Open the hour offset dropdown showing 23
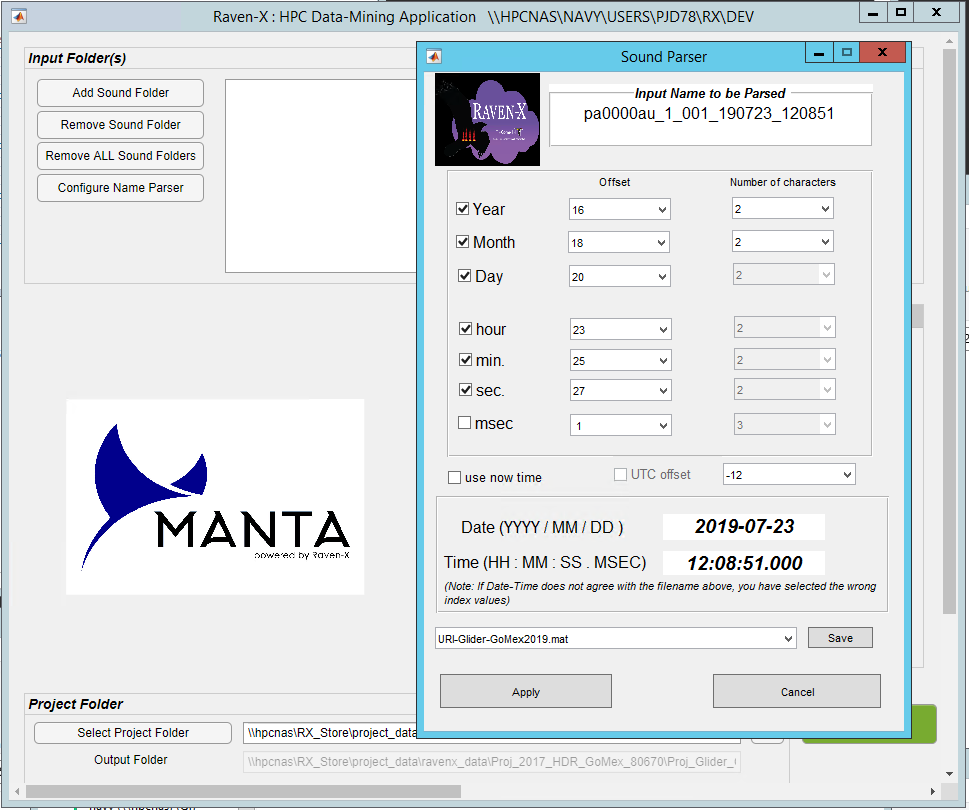Image resolution: width=969 pixels, height=810 pixels. click(x=620, y=329)
